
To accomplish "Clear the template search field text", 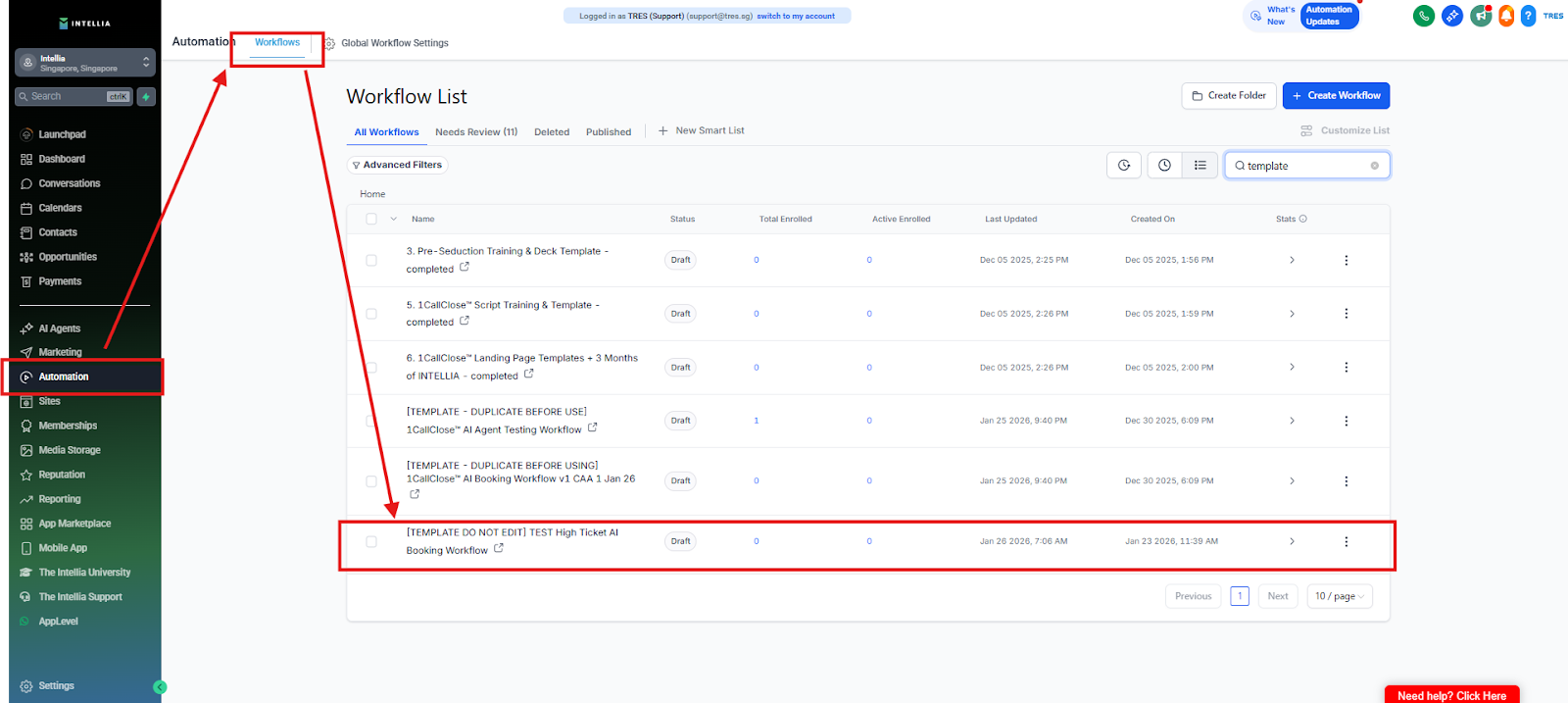I will [x=1374, y=166].
